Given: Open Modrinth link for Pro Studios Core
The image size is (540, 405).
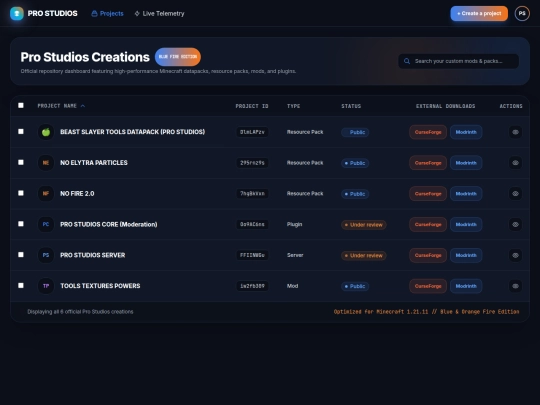Looking at the screenshot, I should coord(466,225).
